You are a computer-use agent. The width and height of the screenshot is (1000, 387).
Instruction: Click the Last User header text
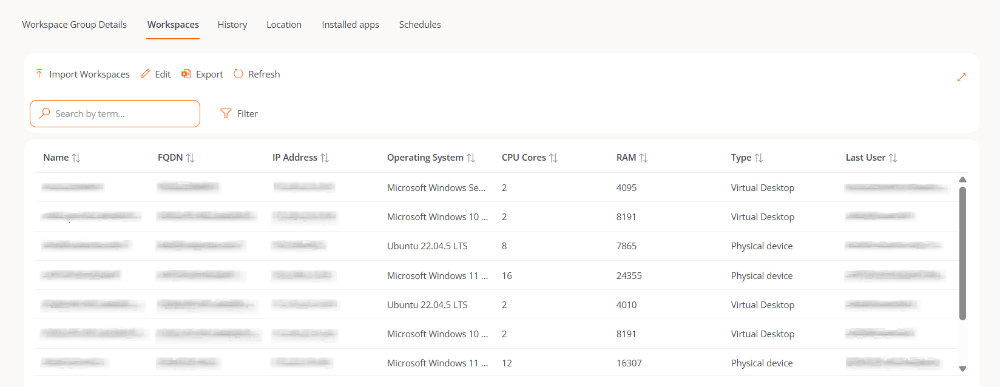865,158
